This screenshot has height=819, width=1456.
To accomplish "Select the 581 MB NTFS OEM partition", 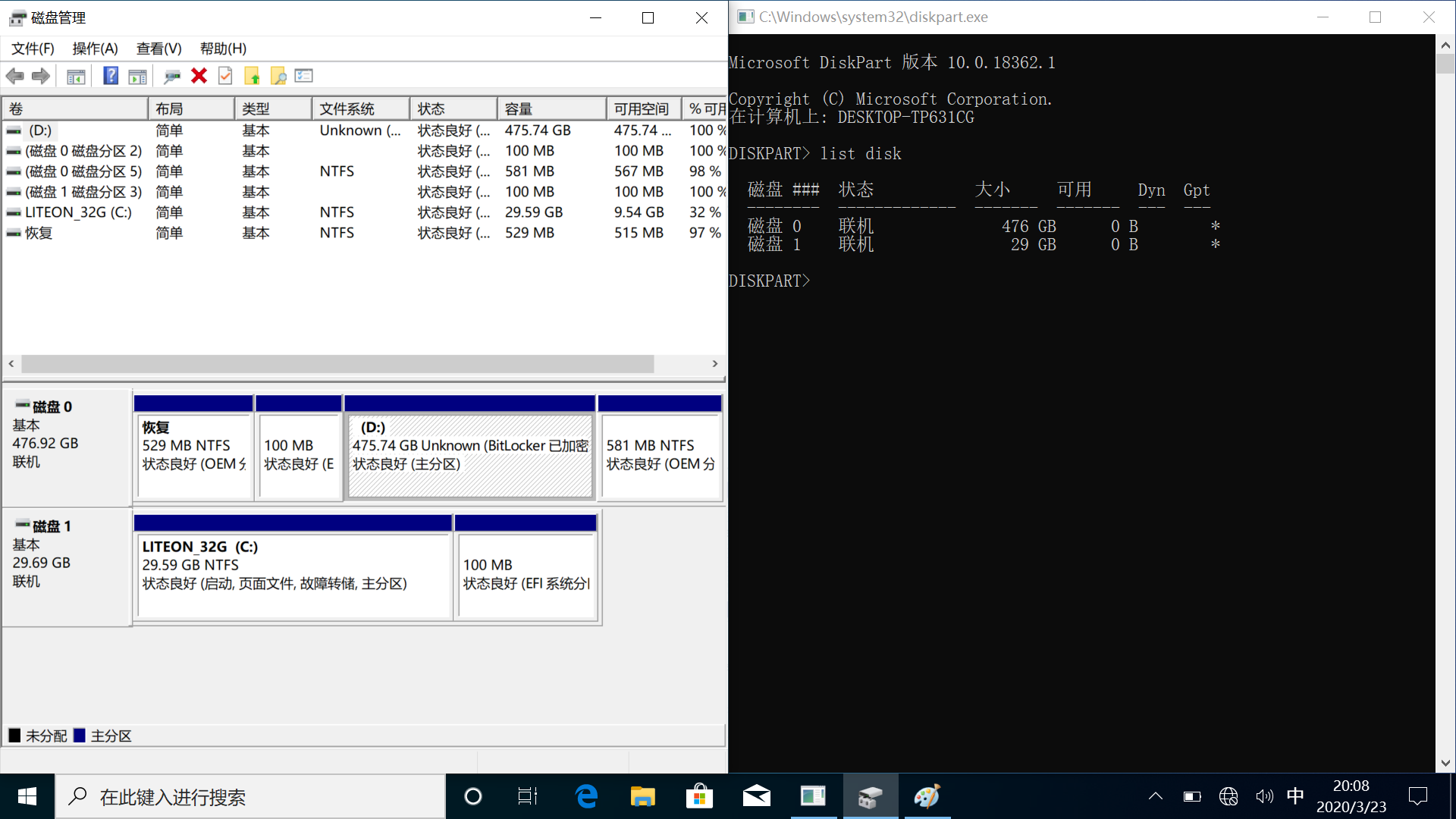I will pyautogui.click(x=661, y=447).
